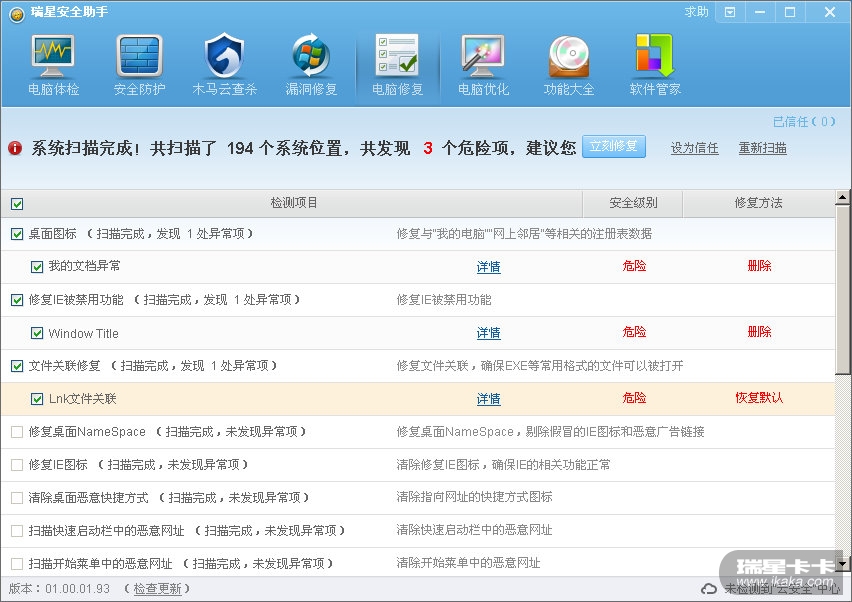Viewport: 852px width, 602px height.
Task: Open the 木马云查杀 shield icon
Action: pos(224,55)
